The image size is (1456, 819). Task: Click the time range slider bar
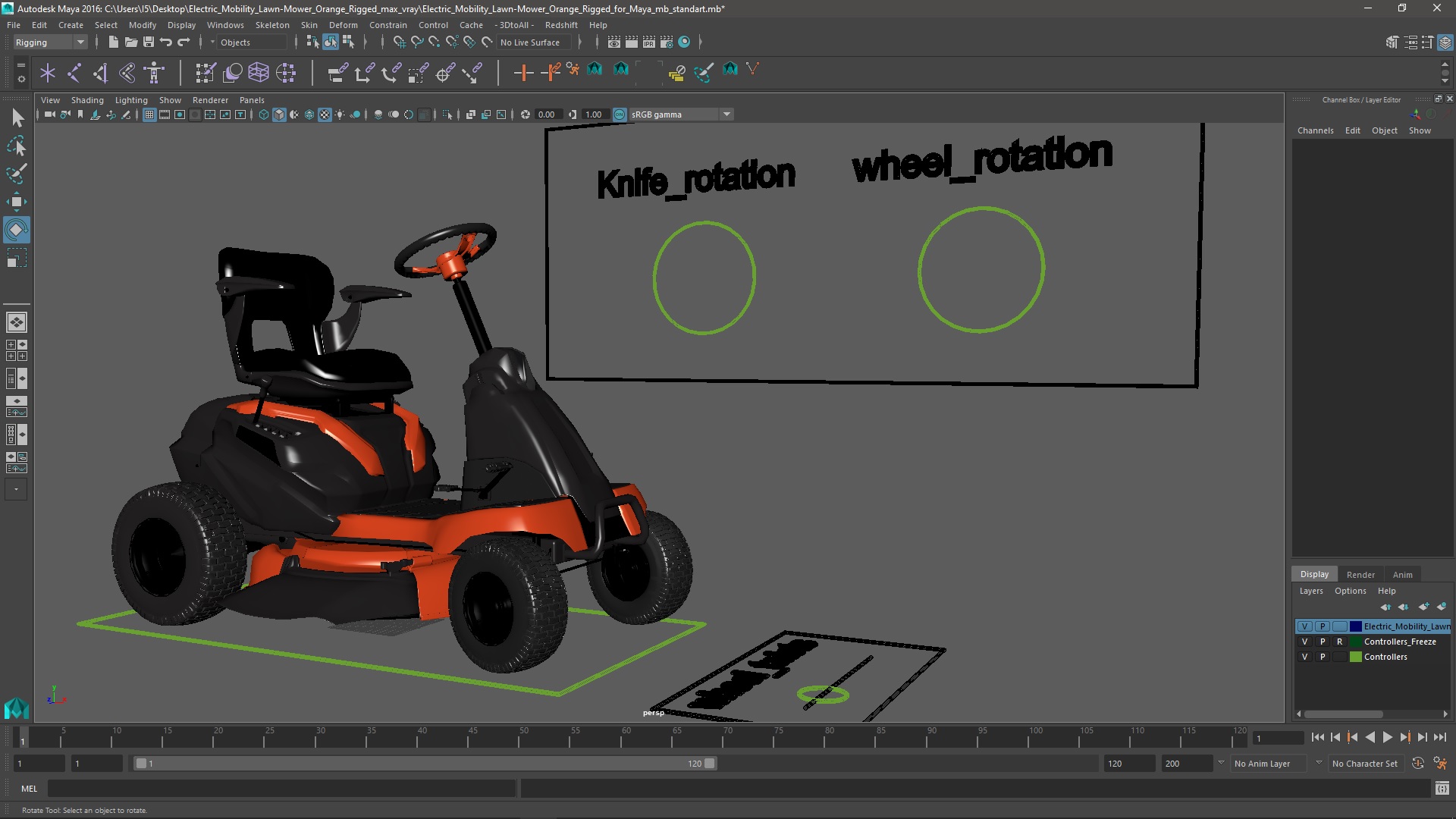click(x=425, y=764)
